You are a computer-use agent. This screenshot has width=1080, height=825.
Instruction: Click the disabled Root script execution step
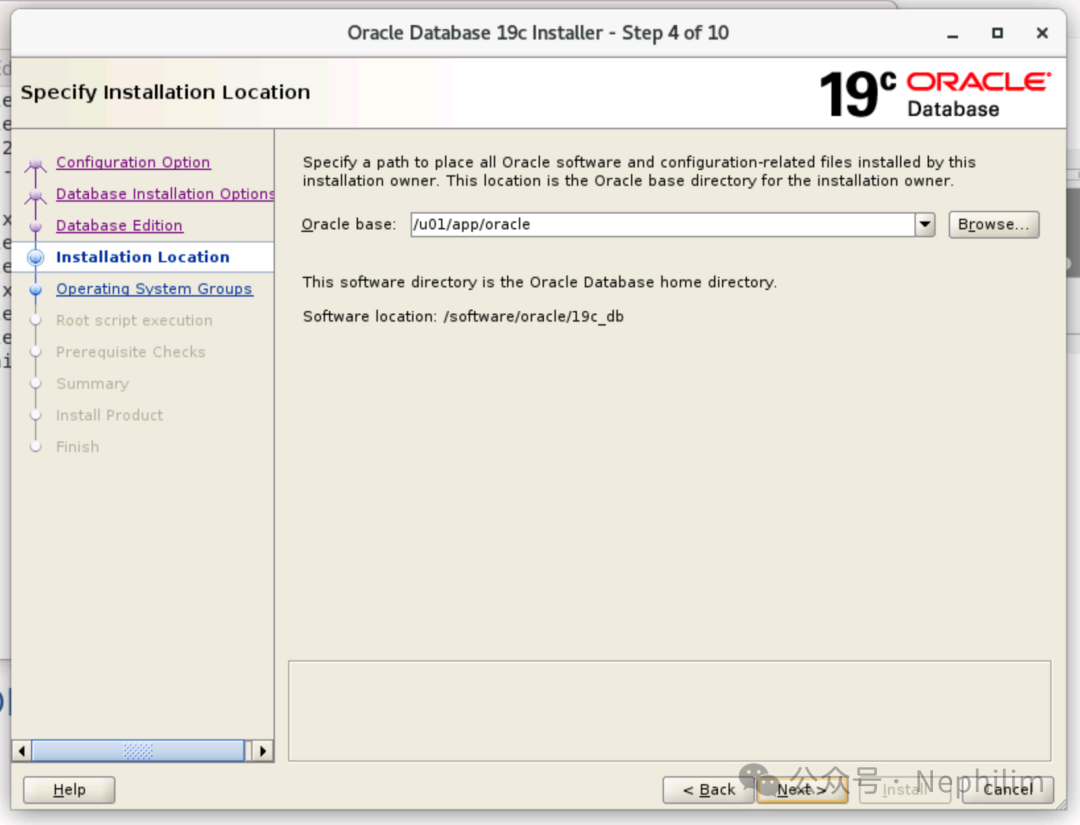(134, 320)
